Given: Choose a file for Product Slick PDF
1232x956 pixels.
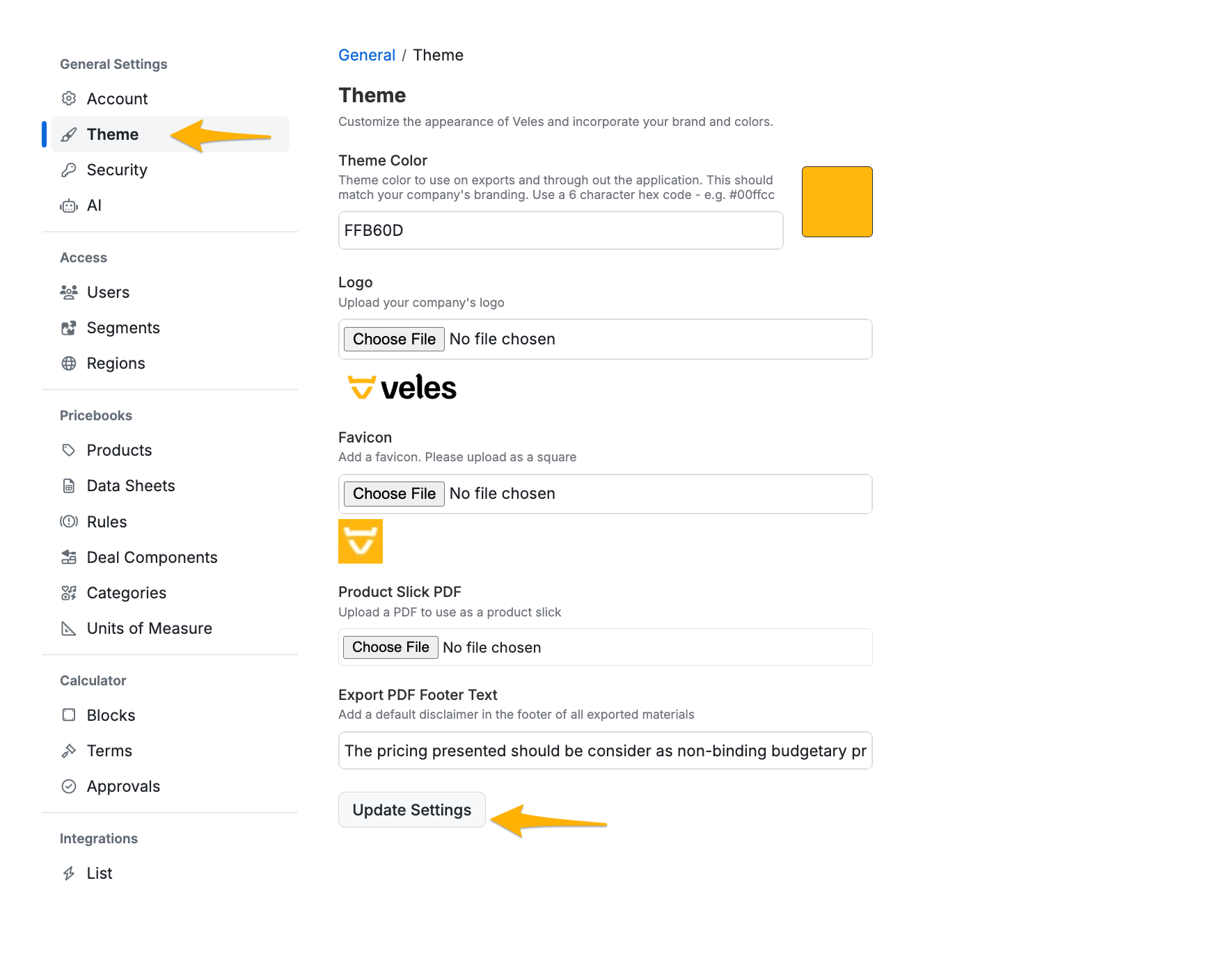Looking at the screenshot, I should pos(390,647).
